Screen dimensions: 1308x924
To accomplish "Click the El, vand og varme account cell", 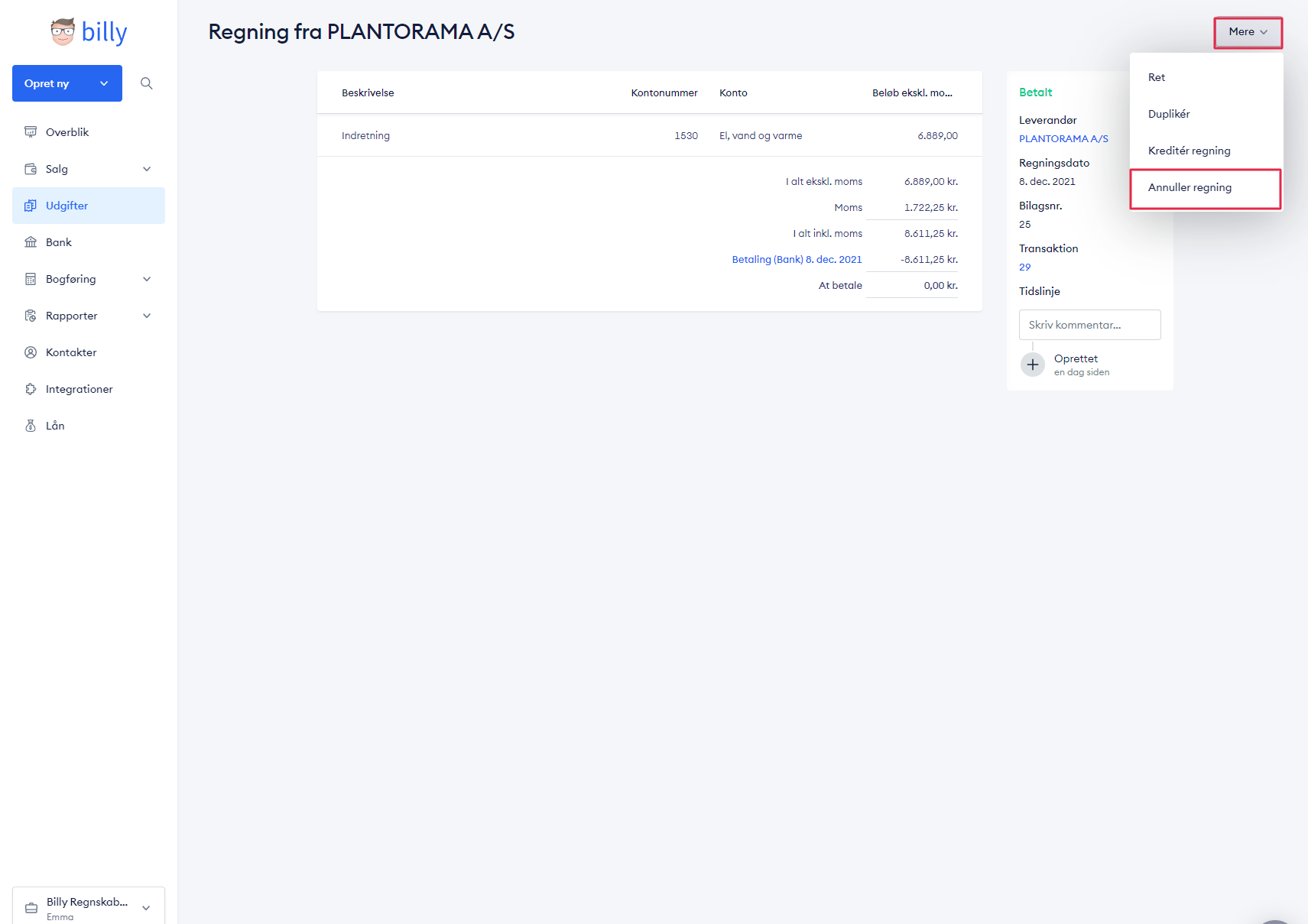I will pyautogui.click(x=761, y=135).
